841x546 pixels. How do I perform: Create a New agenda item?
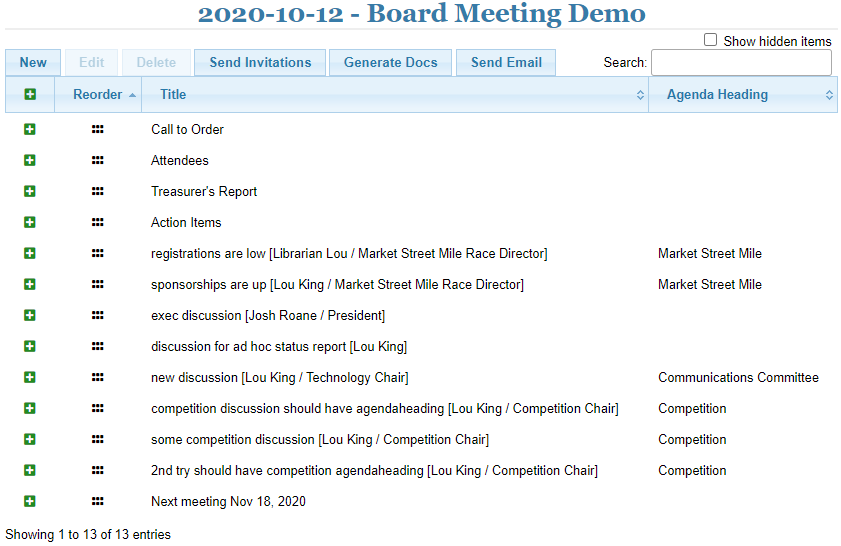point(33,63)
